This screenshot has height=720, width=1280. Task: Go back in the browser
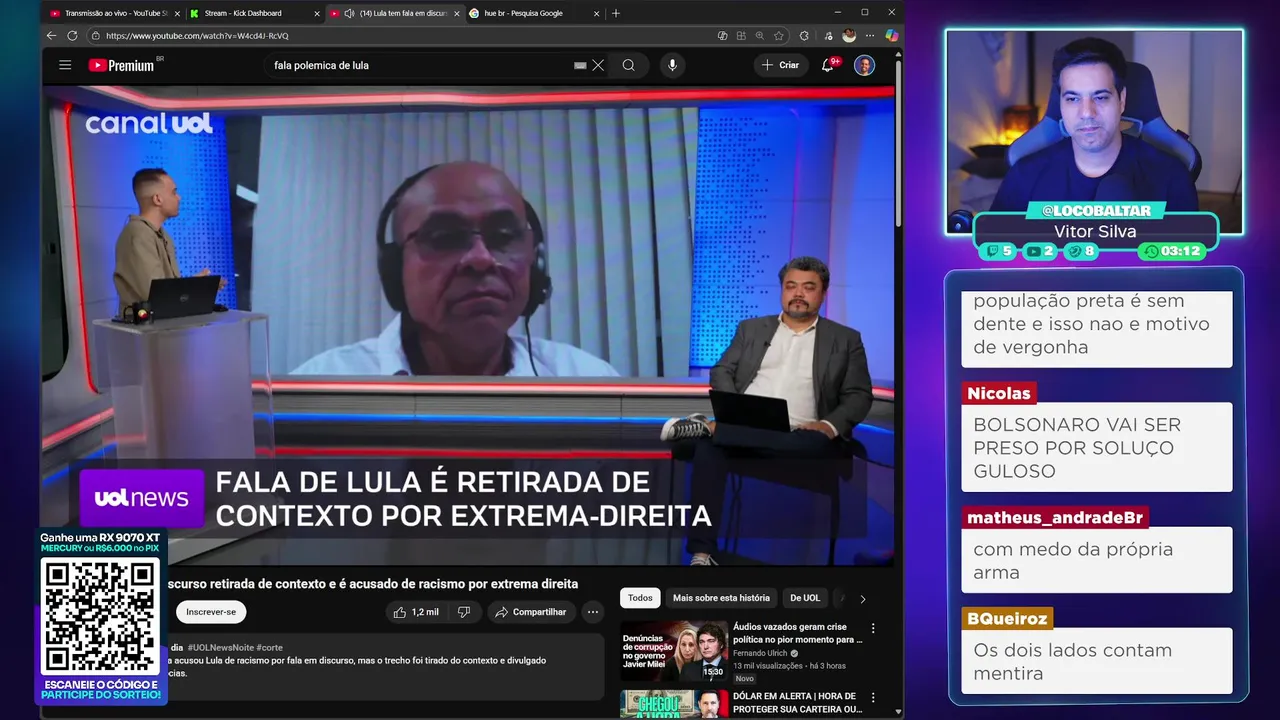pyautogui.click(x=52, y=35)
